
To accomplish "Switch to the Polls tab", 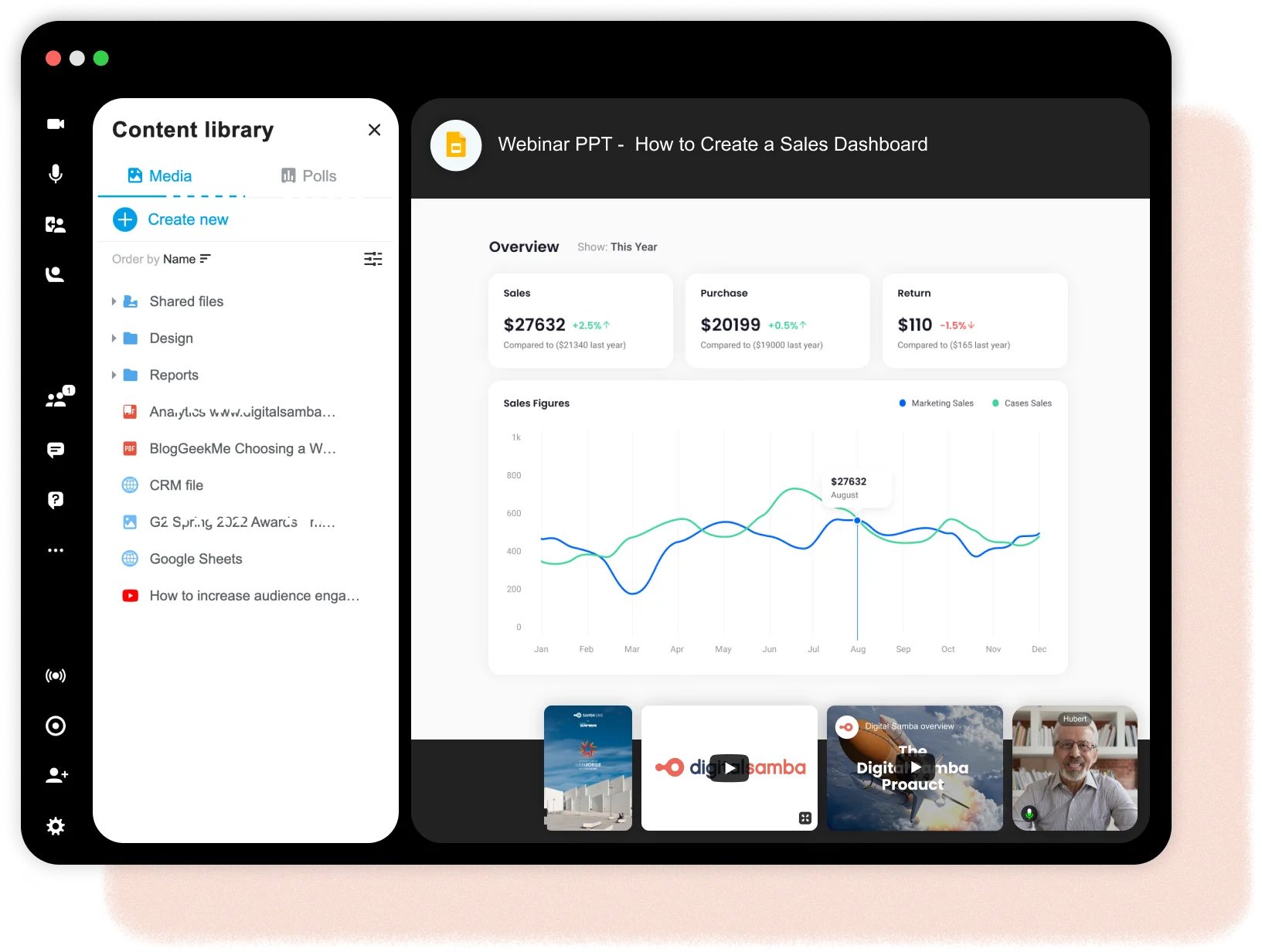I will (309, 176).
